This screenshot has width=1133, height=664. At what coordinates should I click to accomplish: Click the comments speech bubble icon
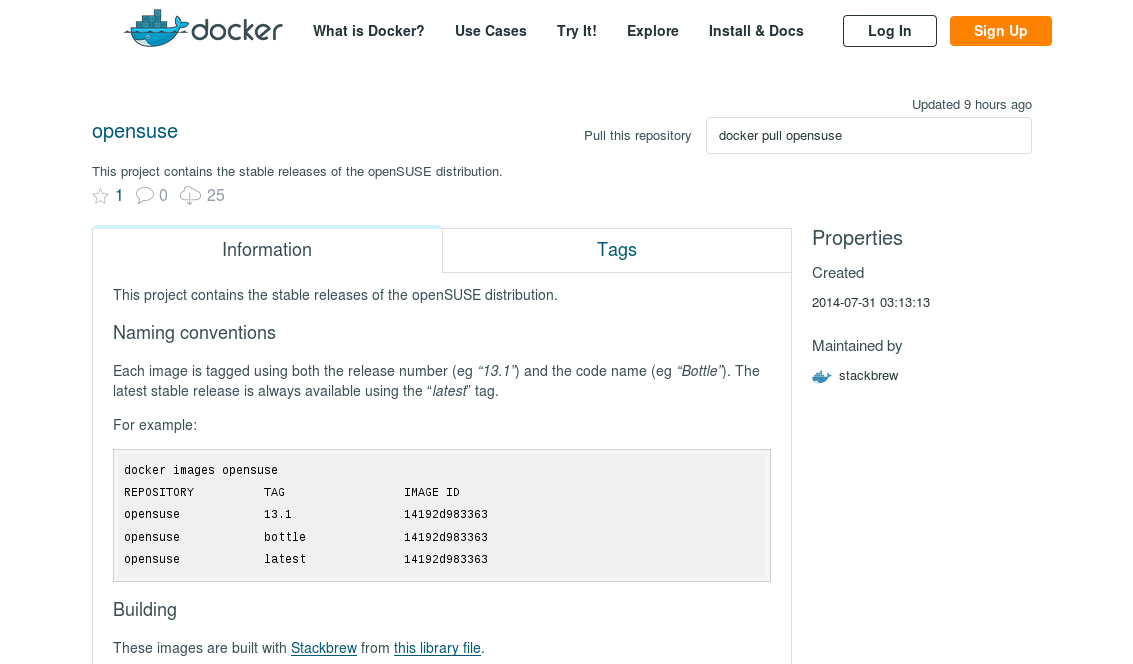point(145,196)
